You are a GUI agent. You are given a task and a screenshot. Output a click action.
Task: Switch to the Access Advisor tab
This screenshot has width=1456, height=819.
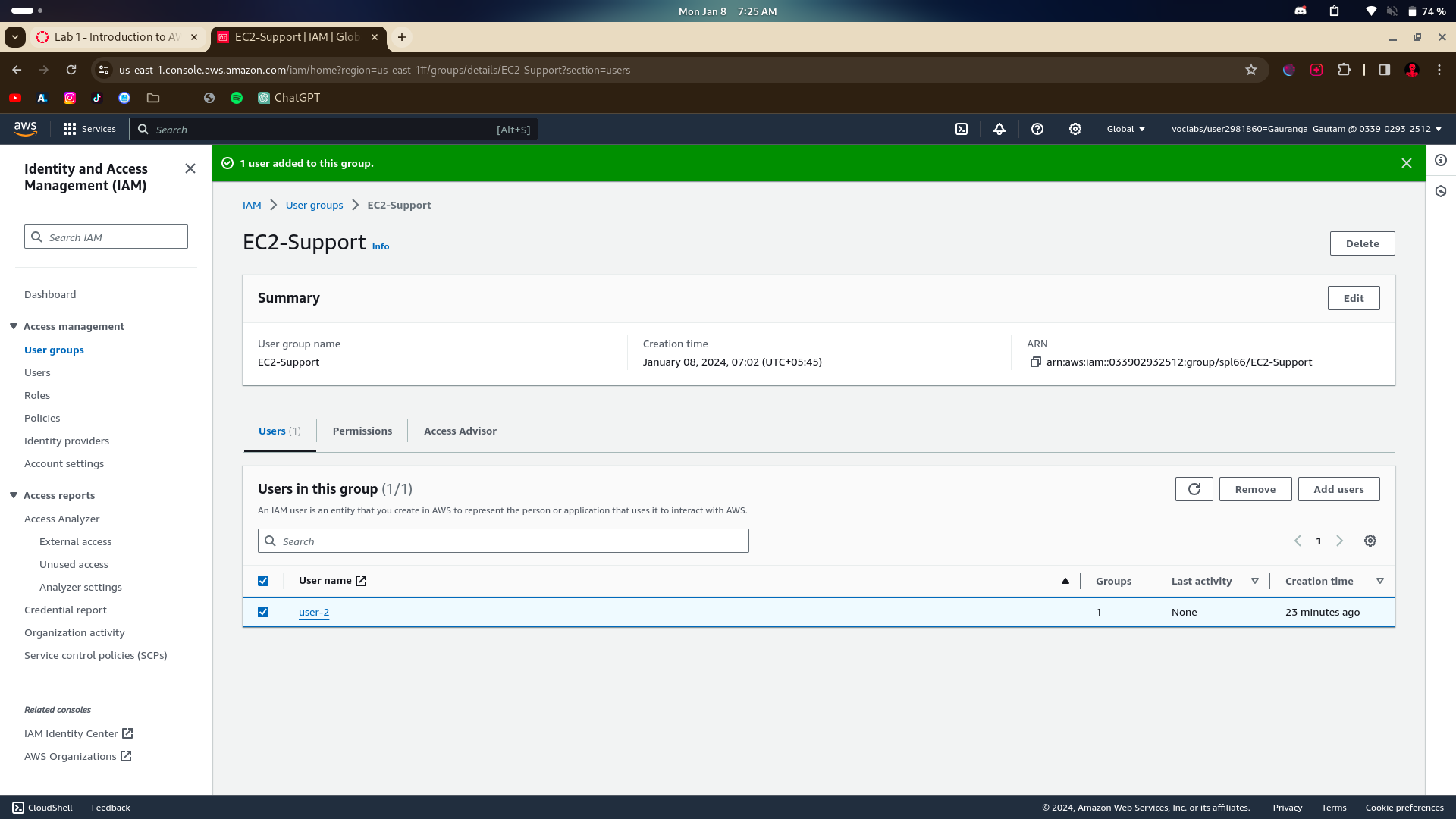(x=460, y=431)
